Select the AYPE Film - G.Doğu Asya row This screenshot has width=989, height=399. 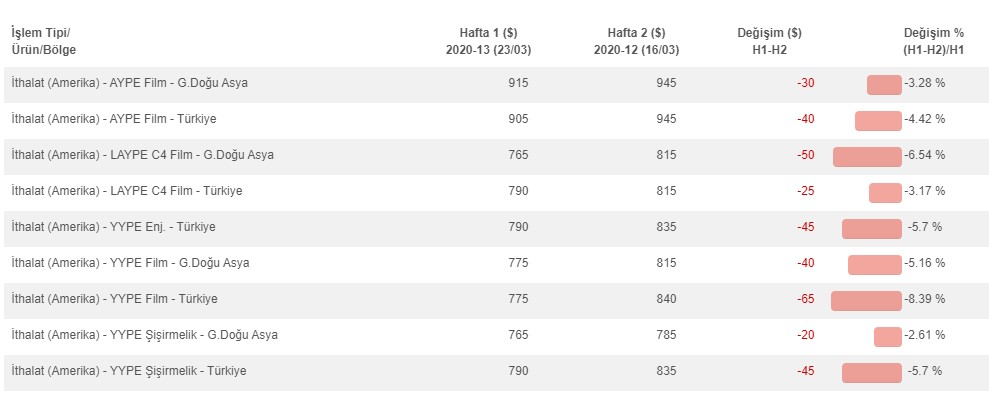[x=494, y=83]
